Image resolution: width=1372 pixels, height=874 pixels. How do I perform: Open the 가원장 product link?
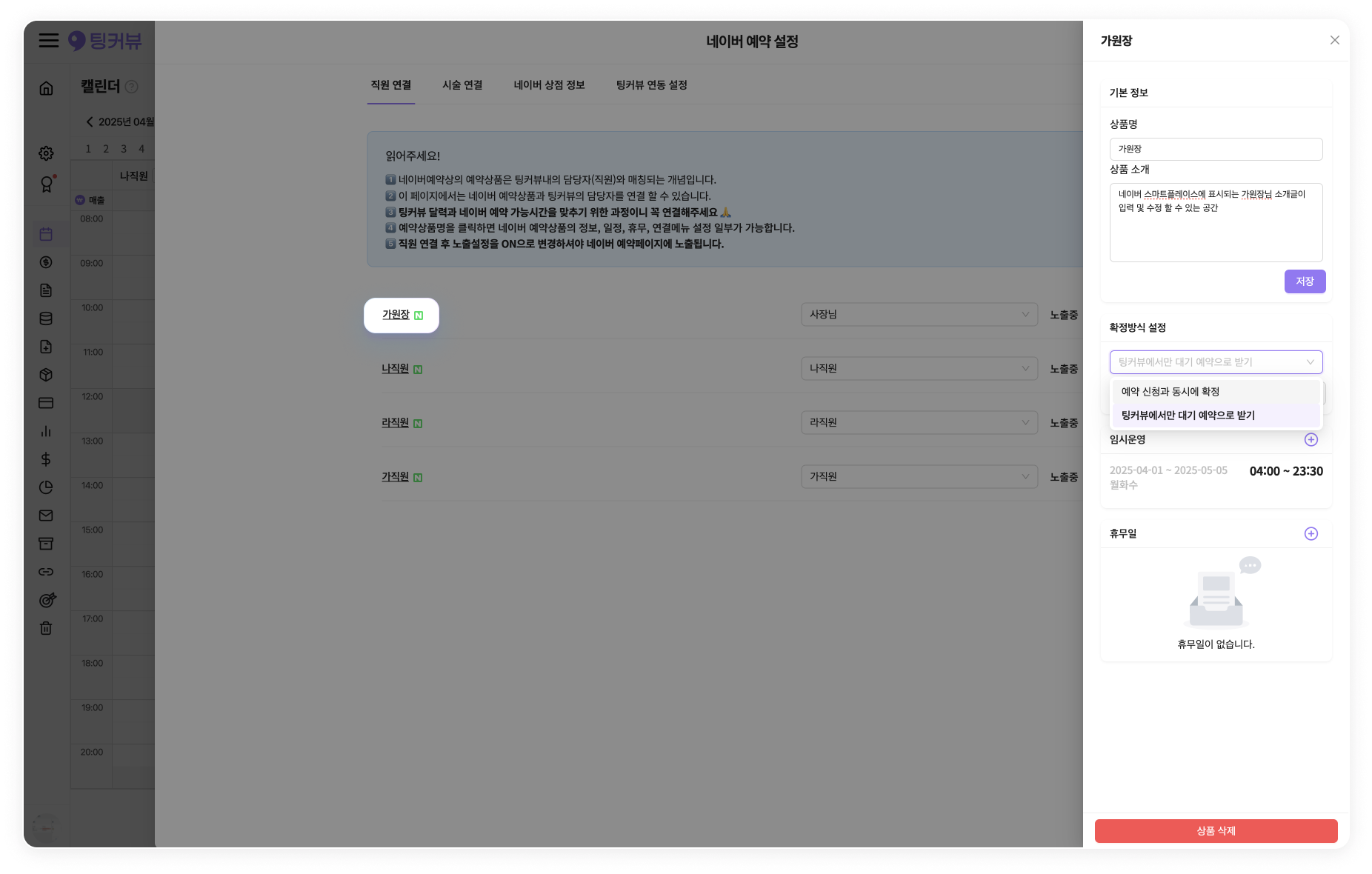pyautogui.click(x=396, y=315)
